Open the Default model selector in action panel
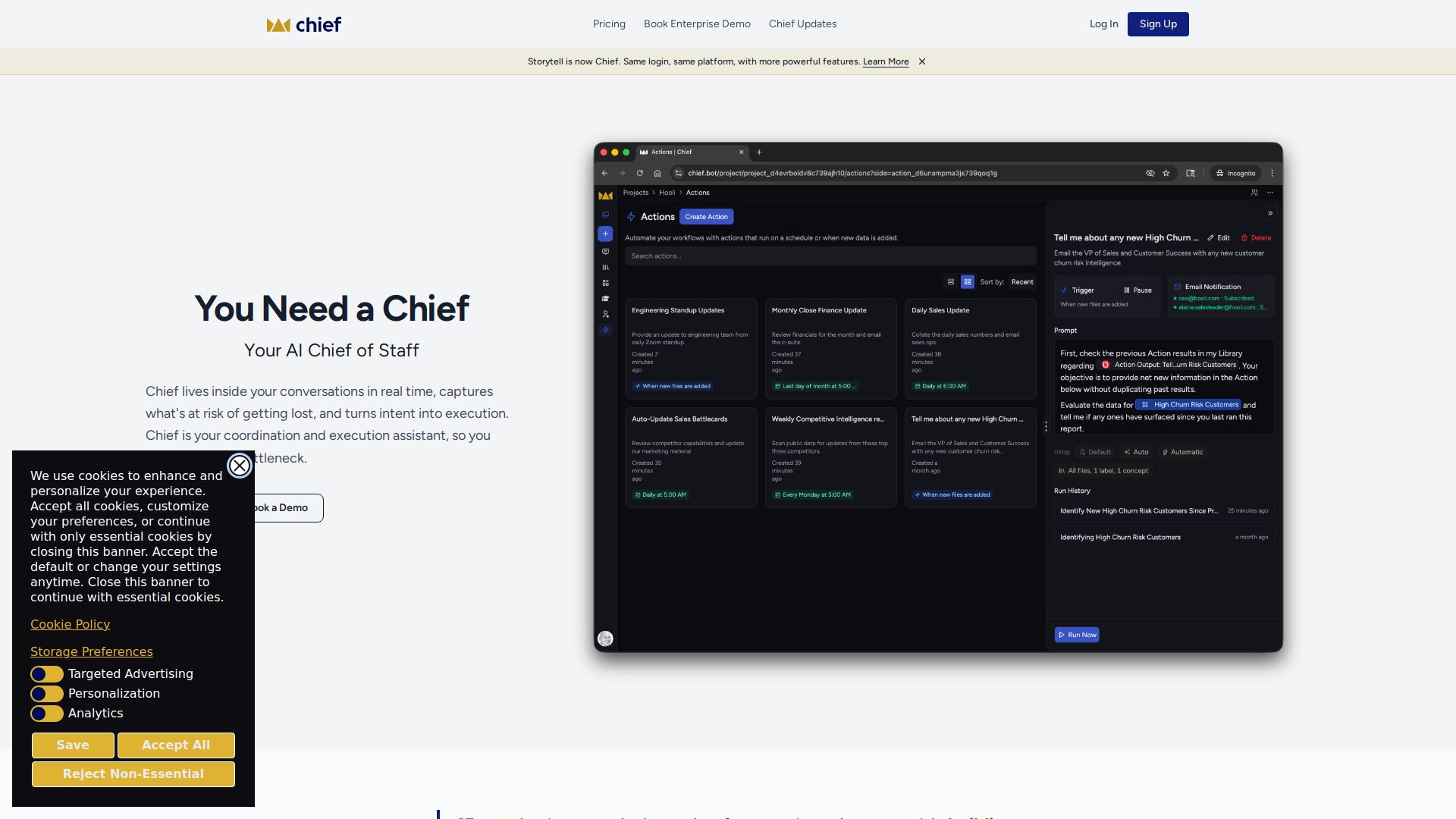Image resolution: width=1456 pixels, height=819 pixels. click(1095, 452)
